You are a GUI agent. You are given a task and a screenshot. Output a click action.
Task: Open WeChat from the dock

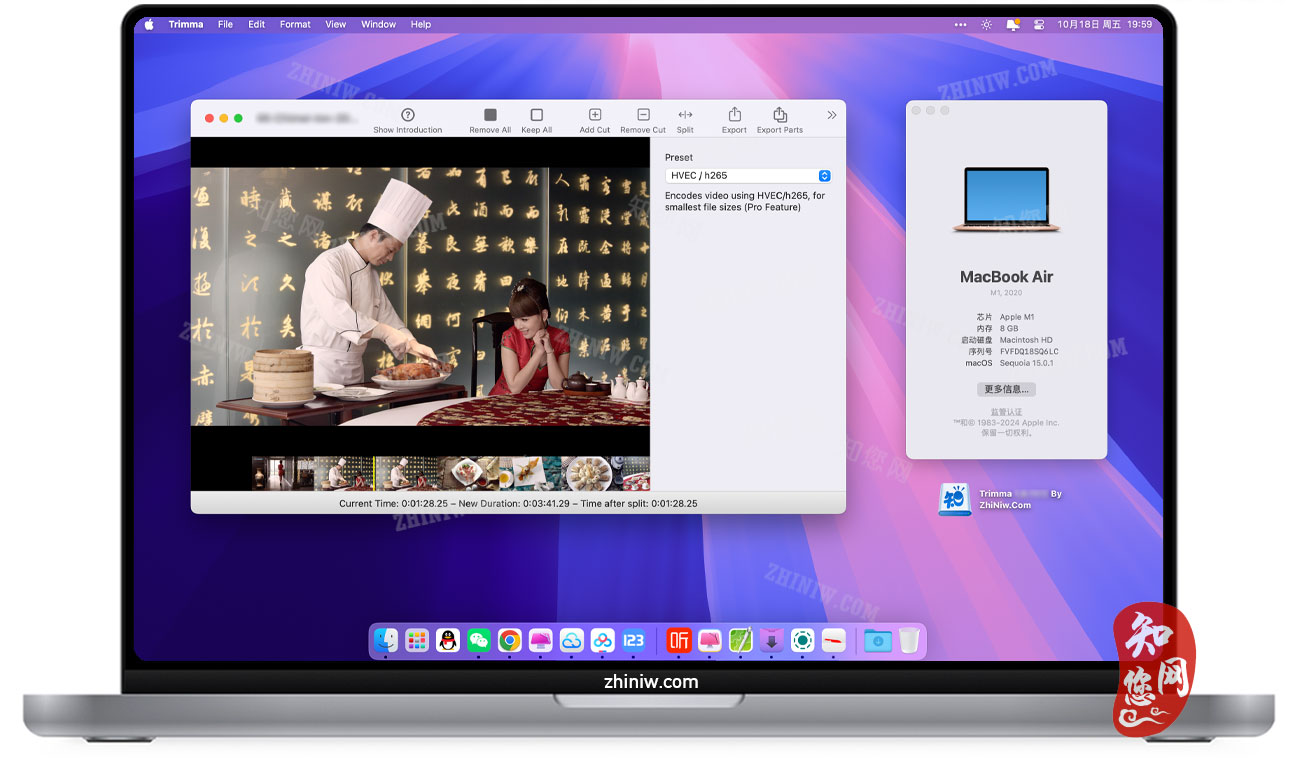click(479, 640)
